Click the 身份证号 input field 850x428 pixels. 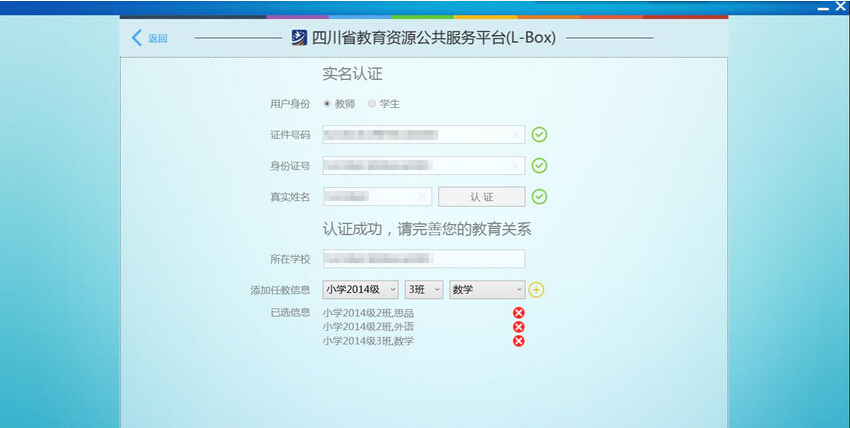click(423, 165)
